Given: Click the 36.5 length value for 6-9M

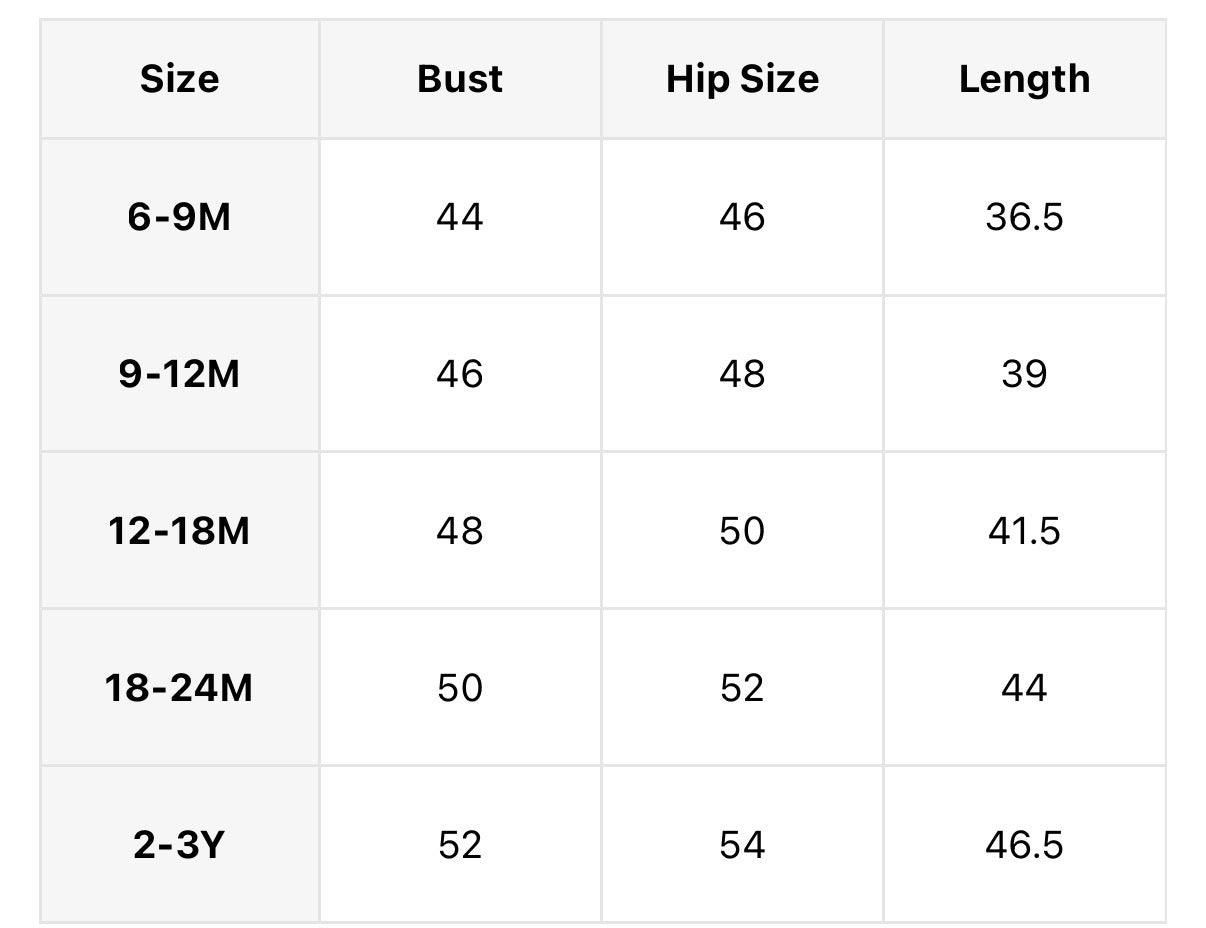Looking at the screenshot, I should [1024, 217].
